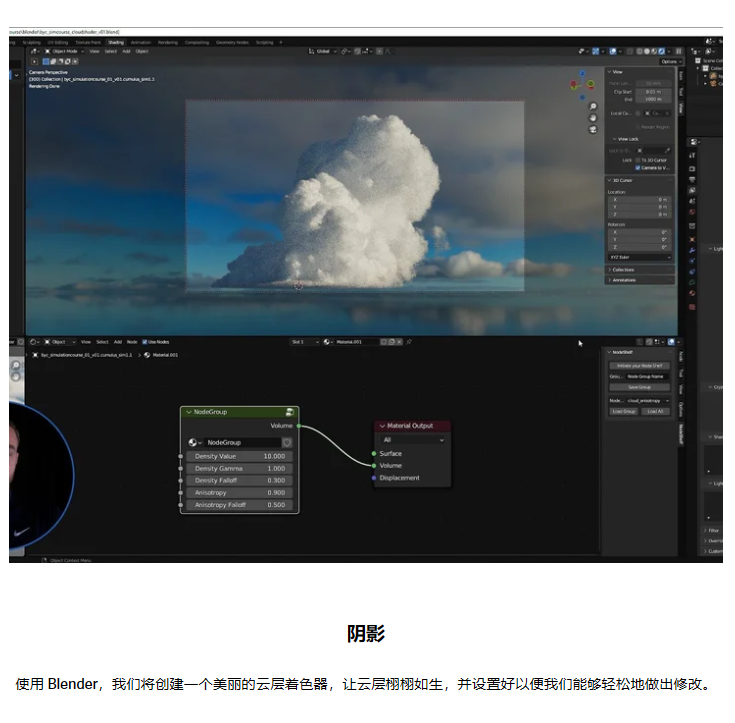Viewport: 735px width, 723px height.
Task: Click the Node Group Name input field
Action: click(x=647, y=377)
